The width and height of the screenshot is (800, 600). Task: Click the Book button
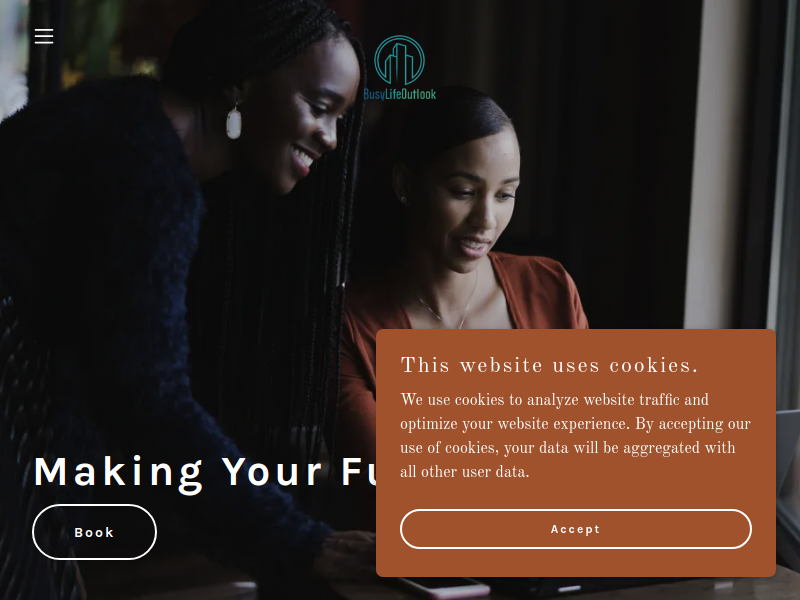(94, 532)
